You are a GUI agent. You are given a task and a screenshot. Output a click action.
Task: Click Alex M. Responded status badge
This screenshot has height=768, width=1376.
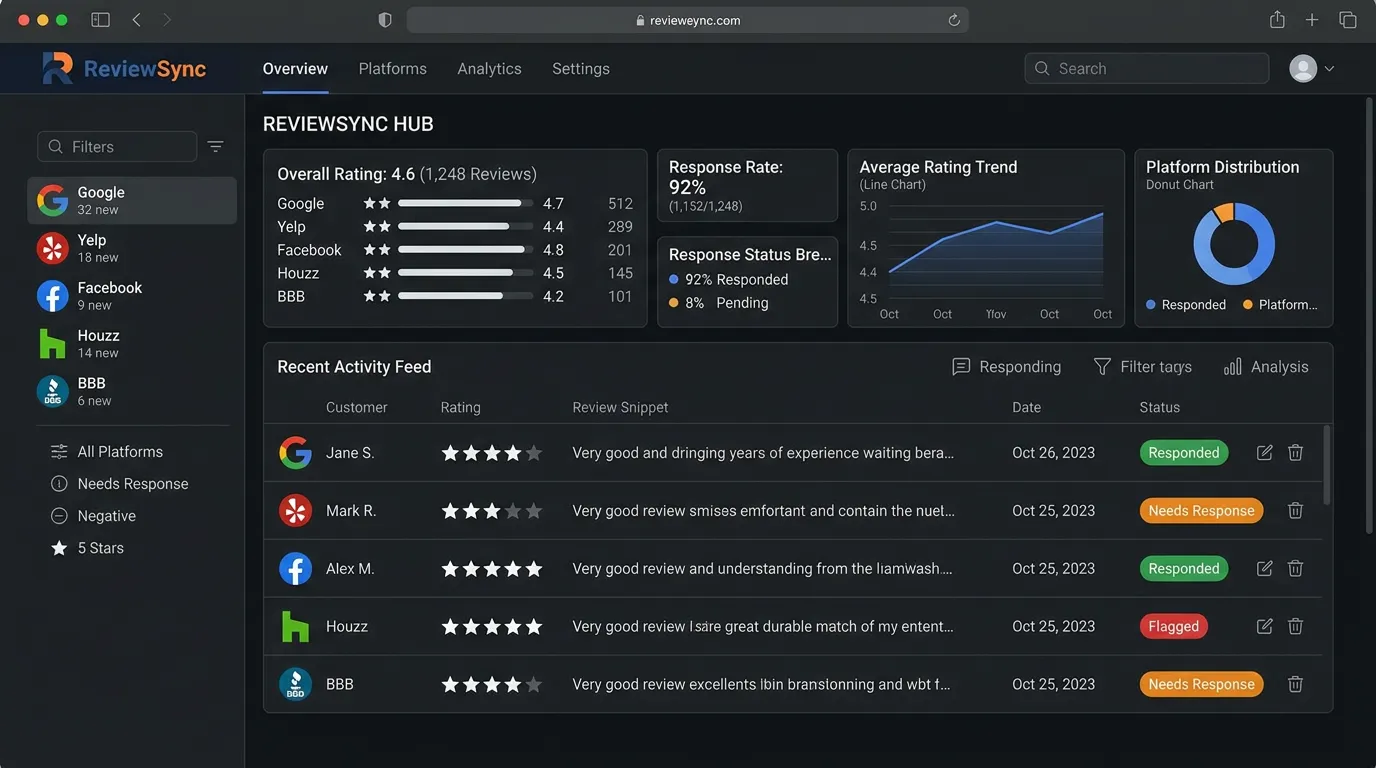pos(1184,569)
